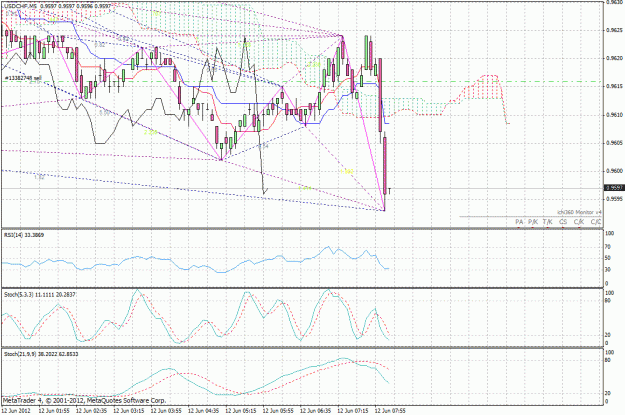Click the 12 Jun 02:35 time label

click(91, 410)
